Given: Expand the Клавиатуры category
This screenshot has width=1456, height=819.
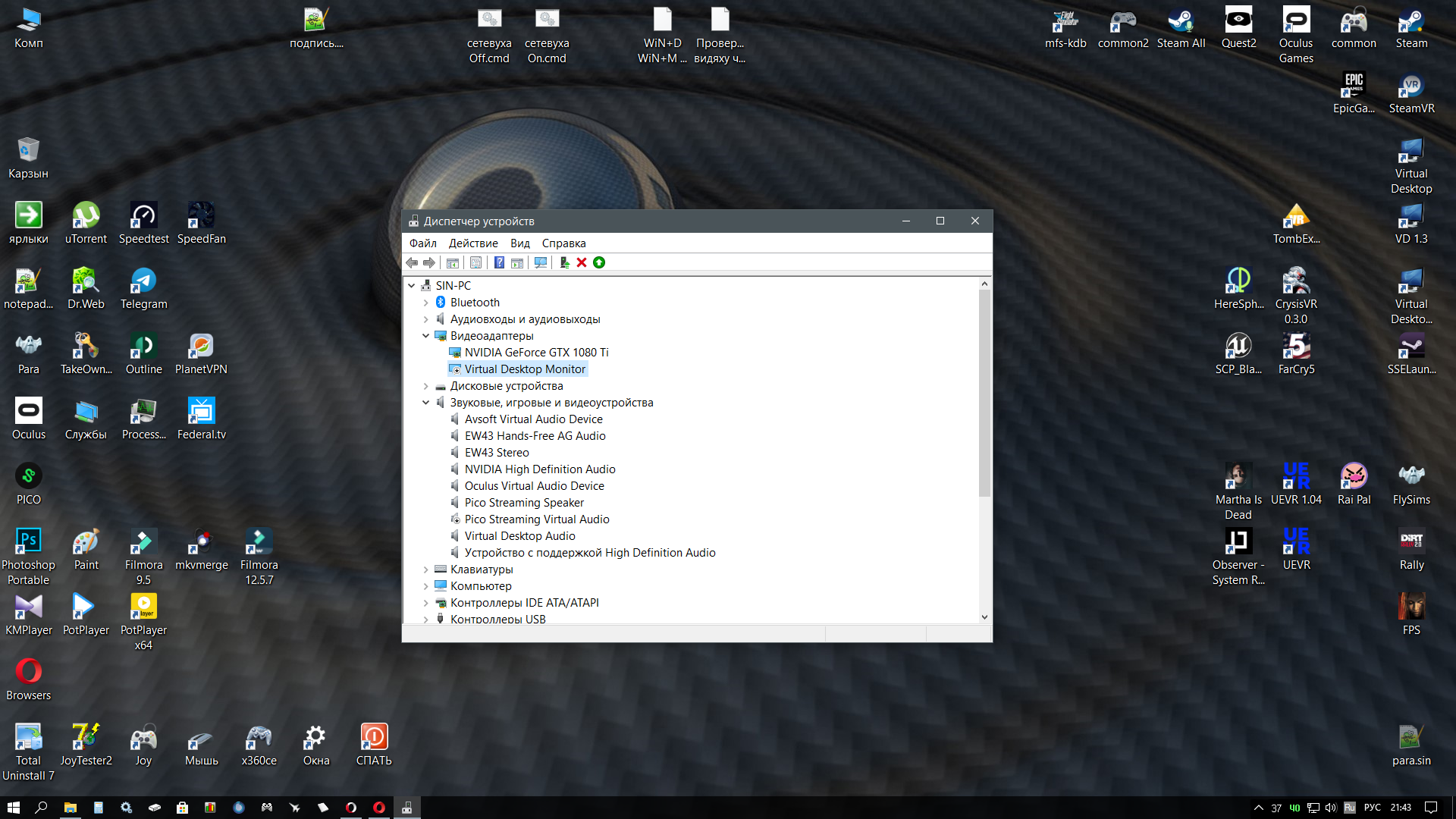Looking at the screenshot, I should [425, 570].
